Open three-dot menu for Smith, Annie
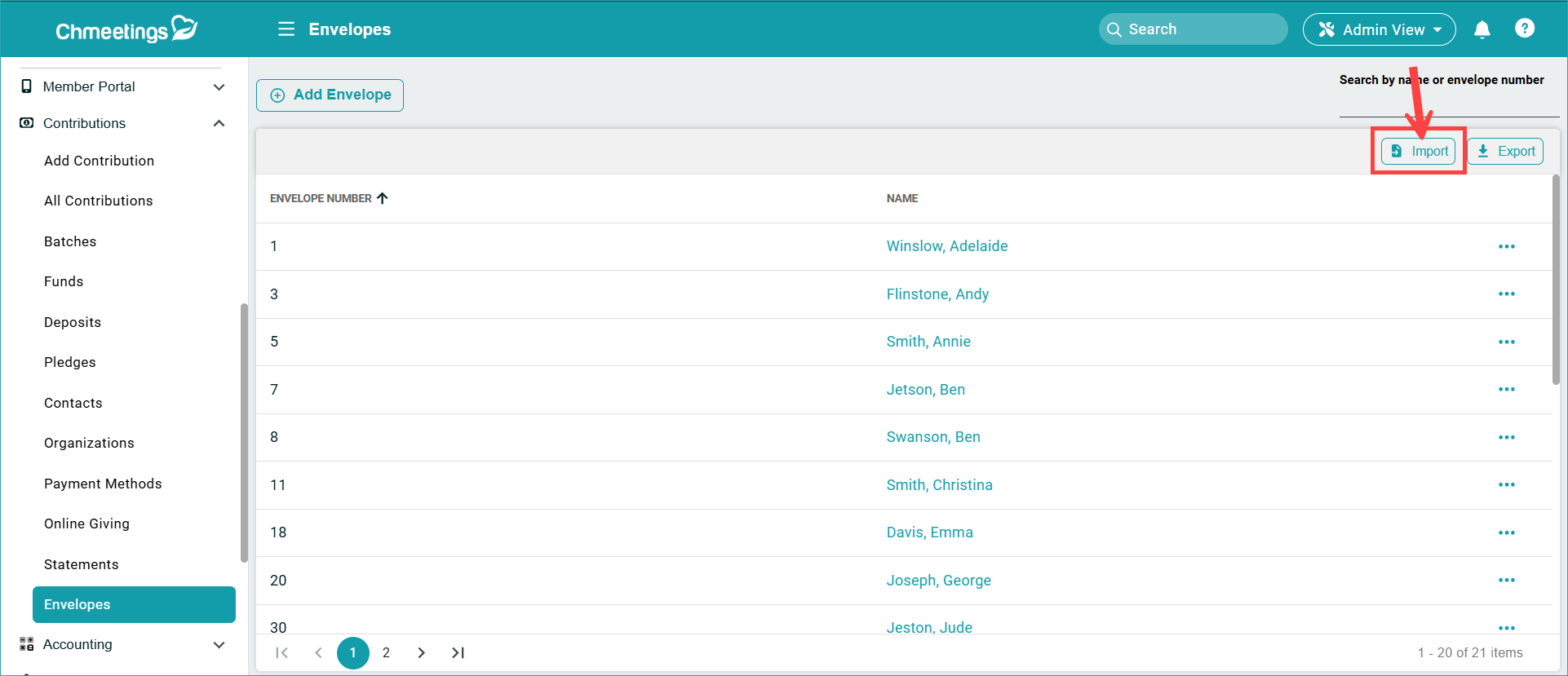 [x=1506, y=342]
